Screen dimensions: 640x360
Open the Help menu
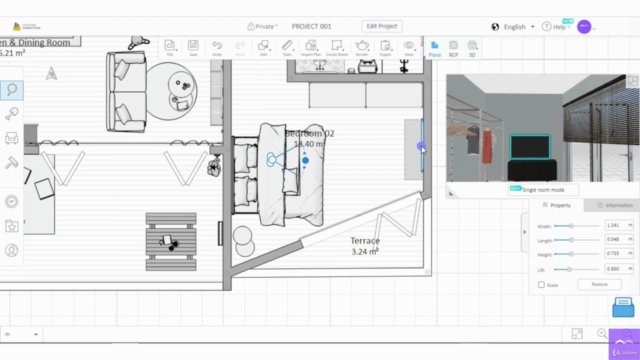(556, 27)
